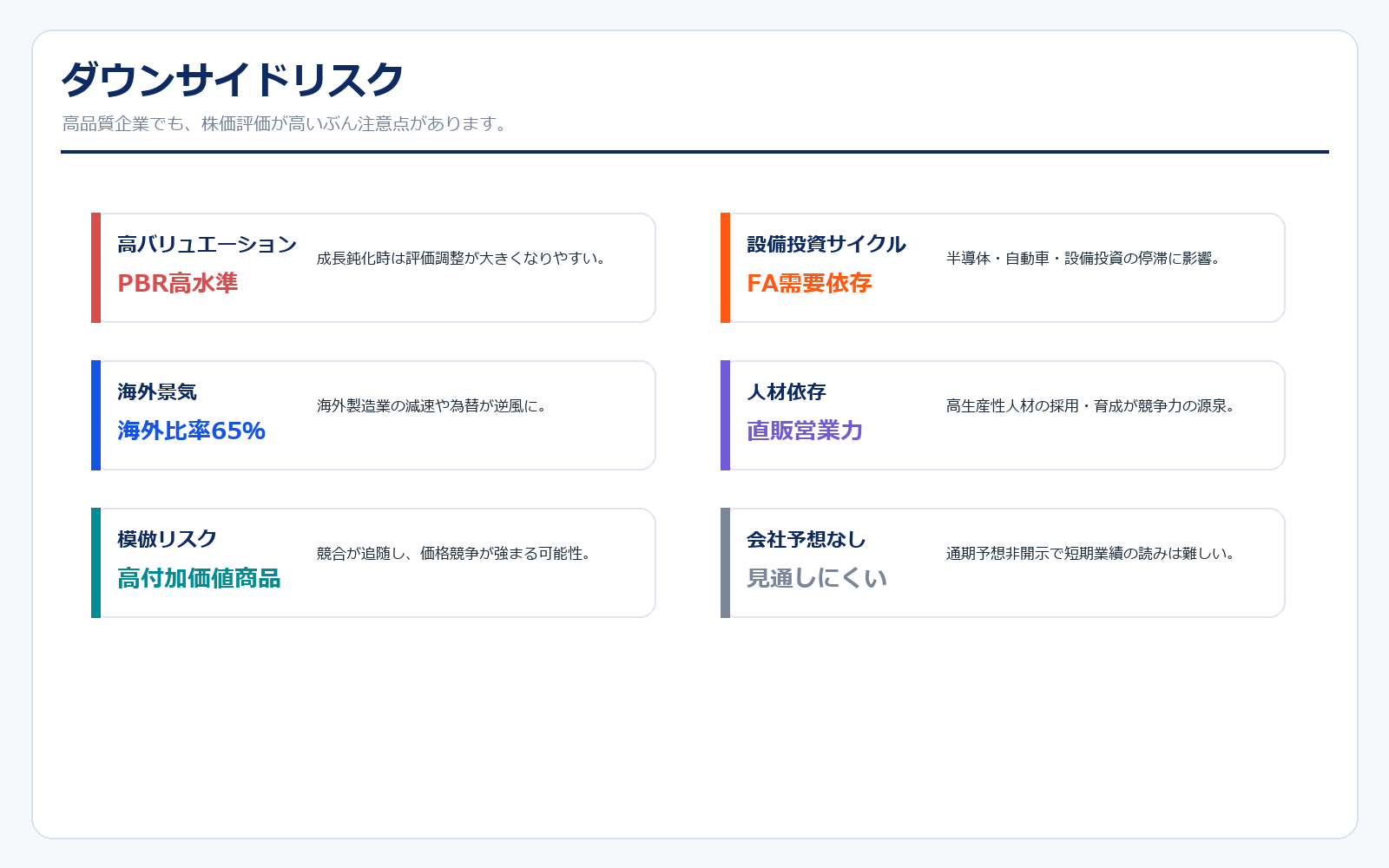Click the 会社予想なし card heading
The width and height of the screenshot is (1389, 868).
806,540
